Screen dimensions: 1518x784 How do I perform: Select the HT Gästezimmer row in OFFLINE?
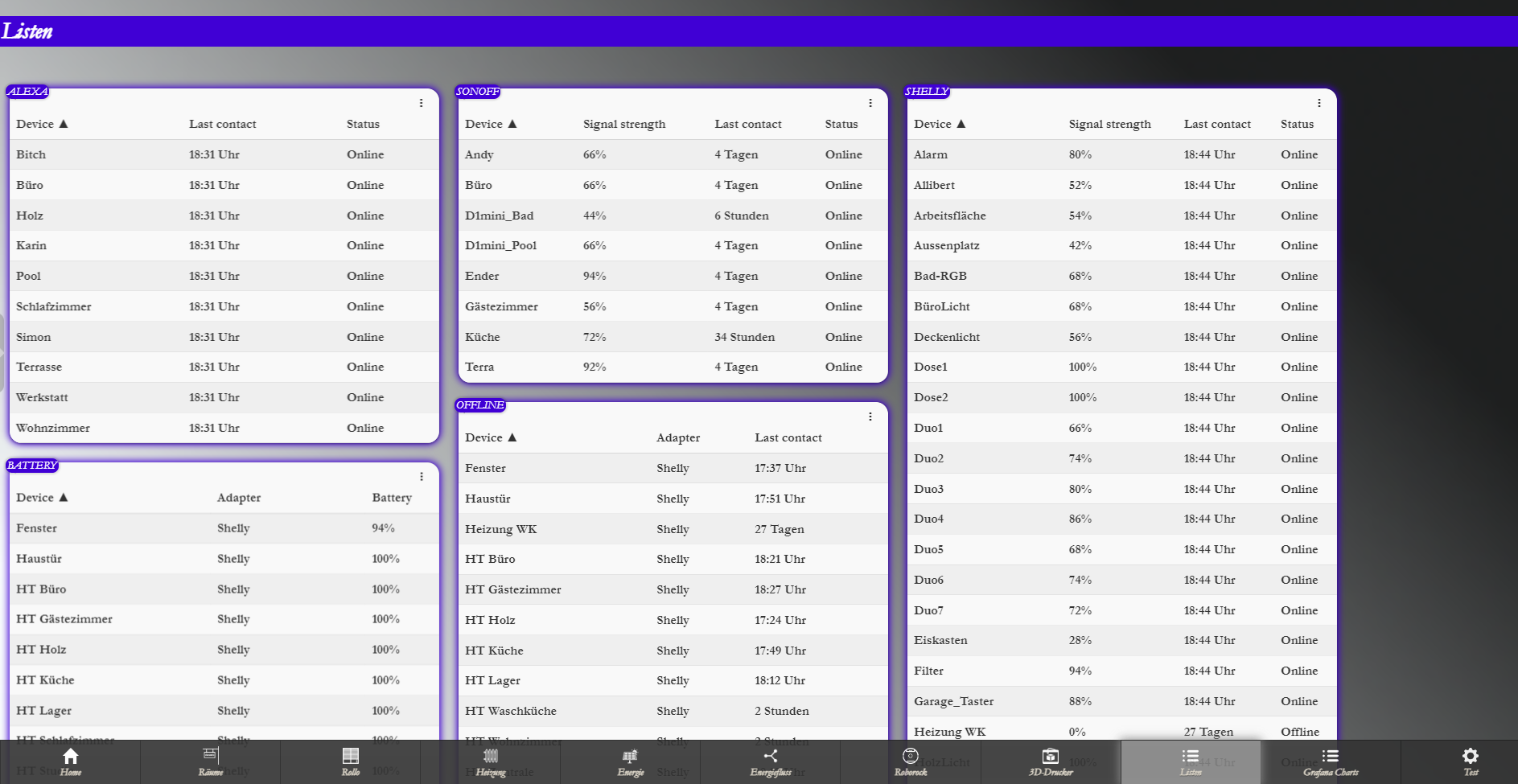[x=673, y=589]
